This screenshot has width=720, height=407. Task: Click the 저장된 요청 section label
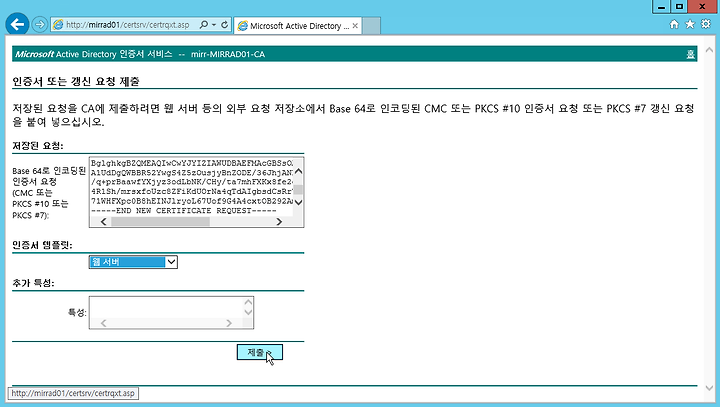click(38, 146)
